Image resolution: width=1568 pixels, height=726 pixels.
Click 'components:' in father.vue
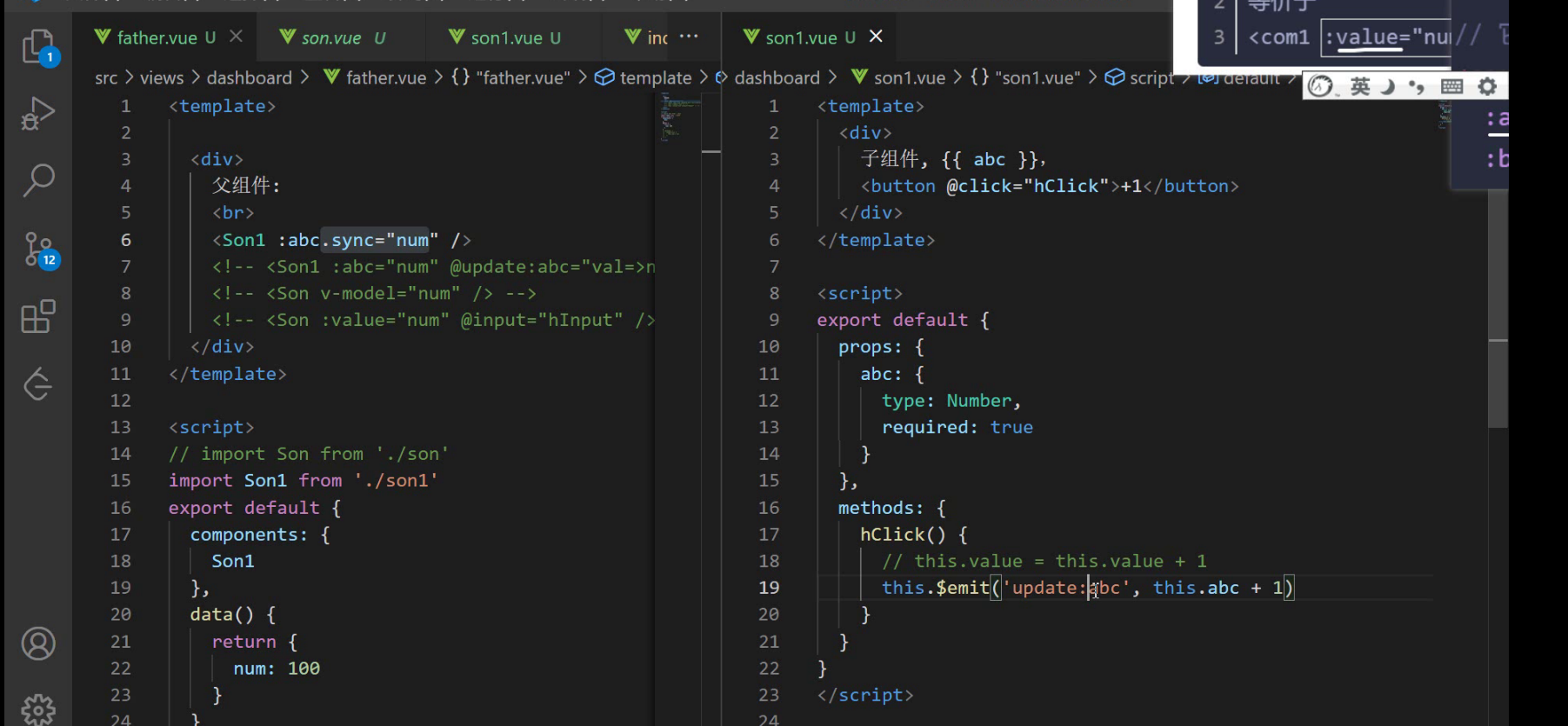pos(249,535)
